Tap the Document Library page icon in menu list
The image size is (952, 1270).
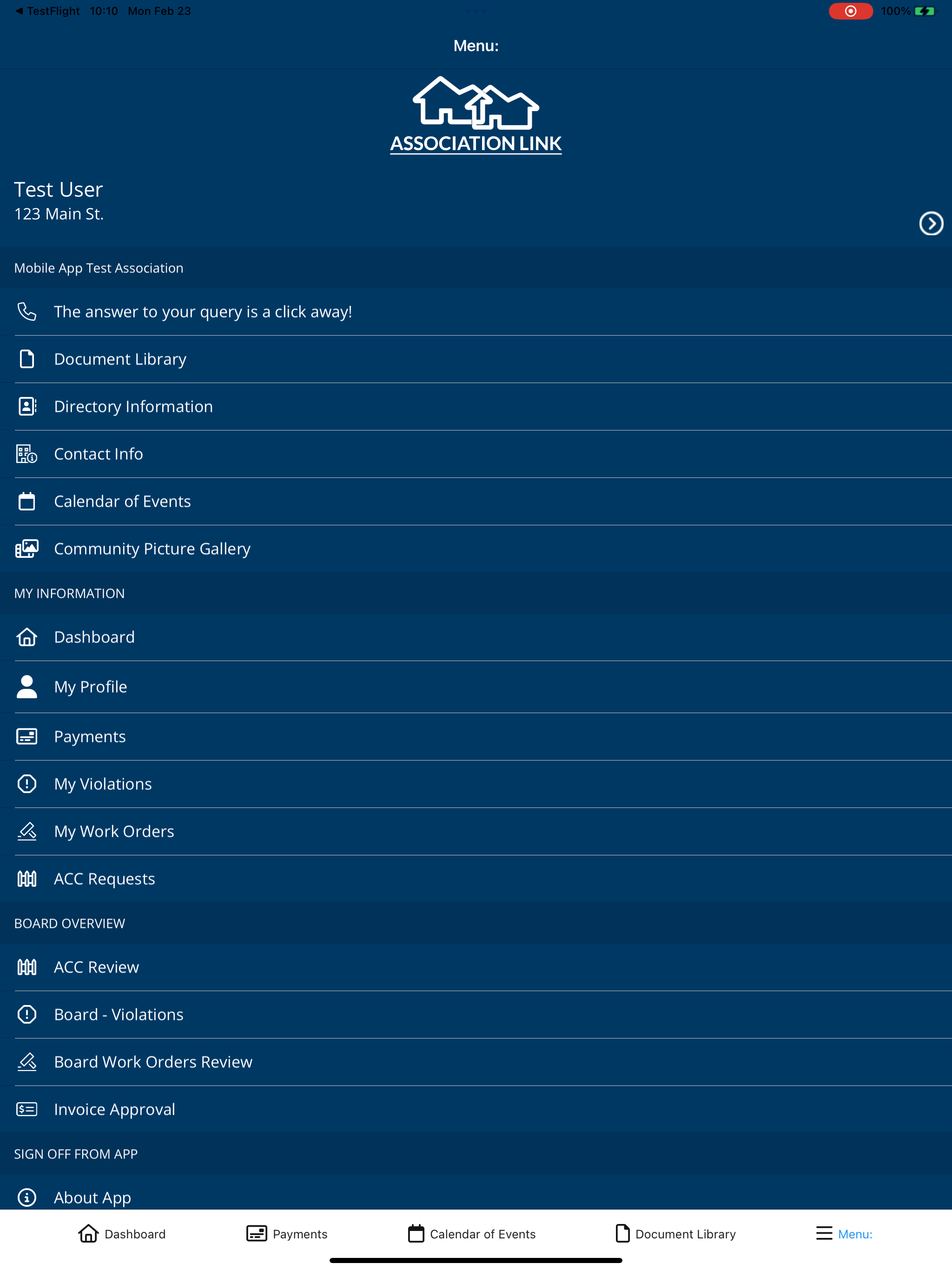point(27,359)
